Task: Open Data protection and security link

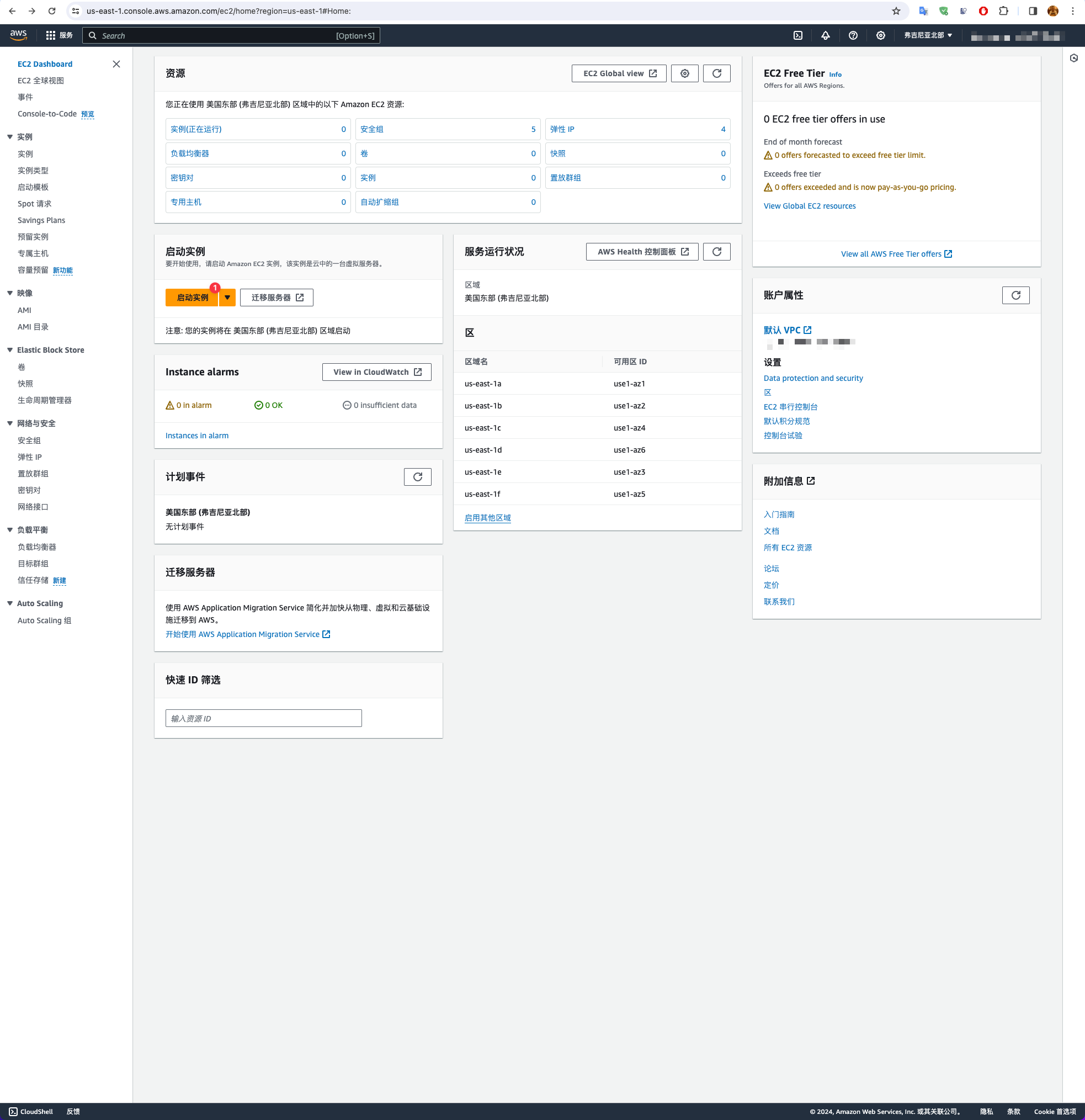Action: [x=813, y=378]
